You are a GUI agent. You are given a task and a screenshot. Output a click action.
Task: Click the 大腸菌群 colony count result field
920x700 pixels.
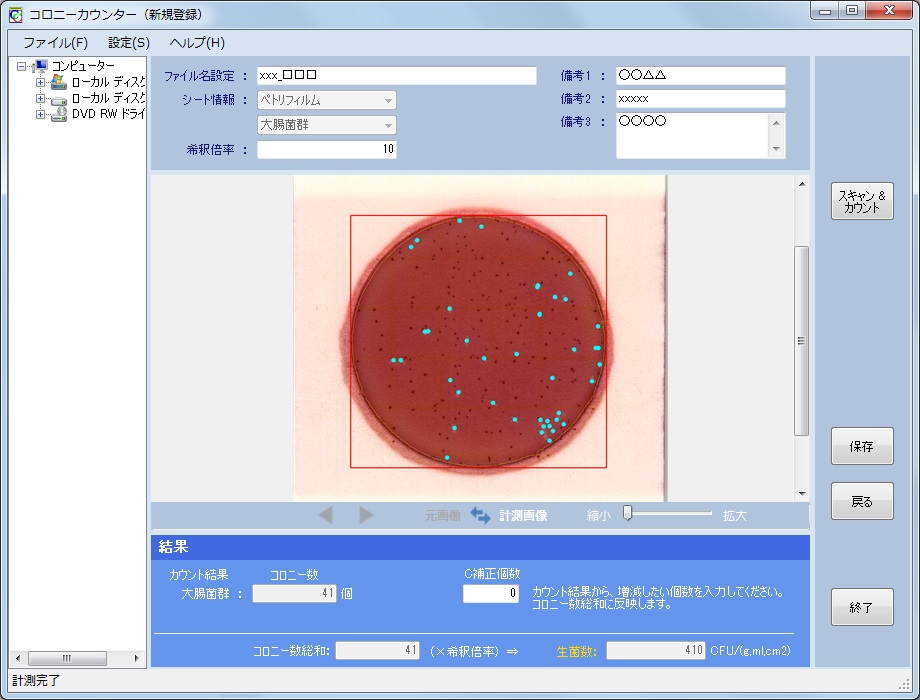(294, 594)
